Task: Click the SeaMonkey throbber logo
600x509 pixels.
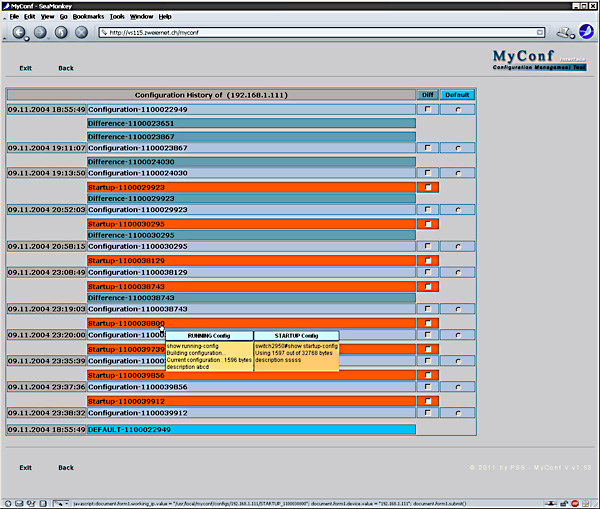Action: coord(586,32)
